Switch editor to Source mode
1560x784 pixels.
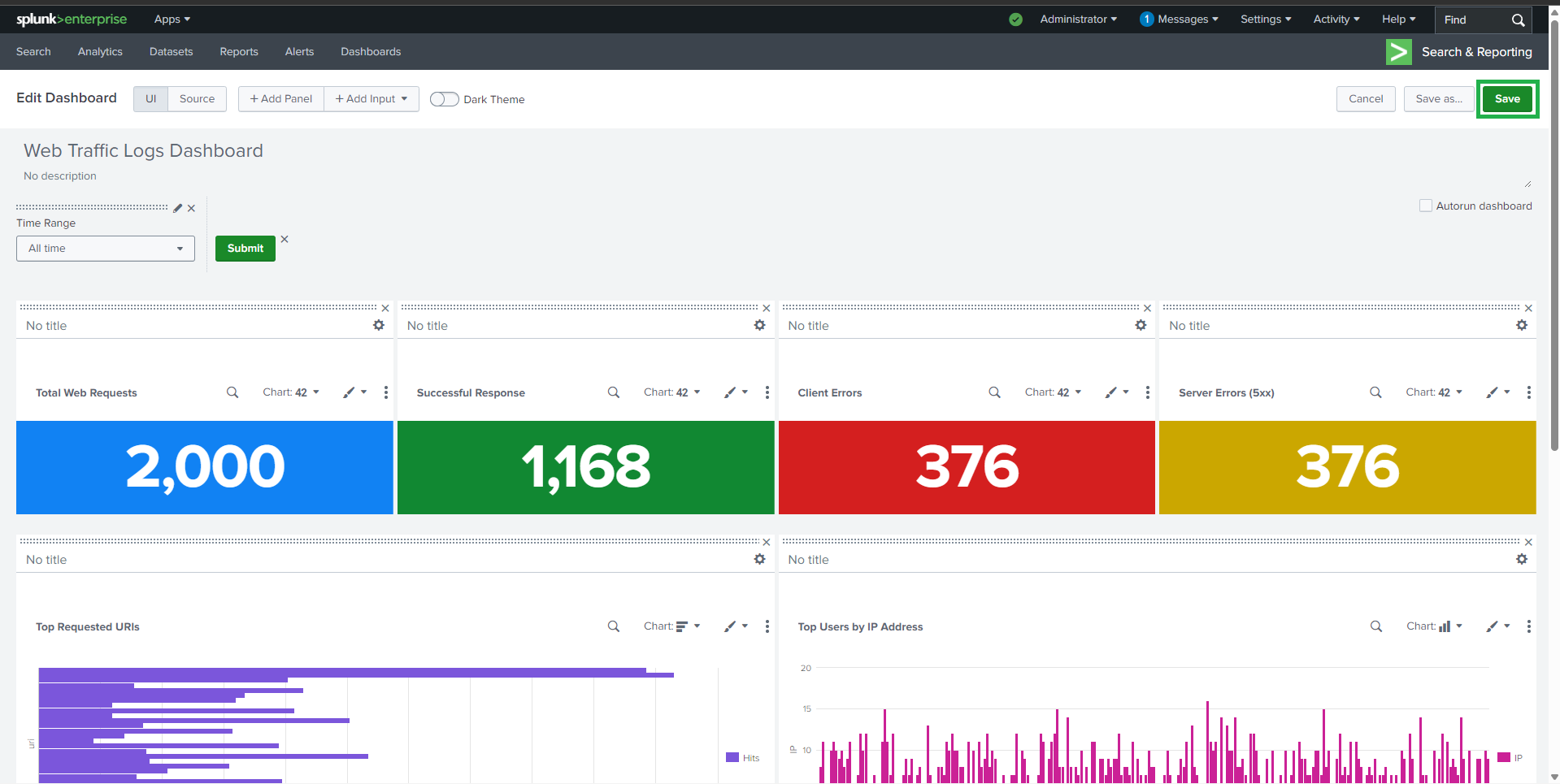[197, 99]
